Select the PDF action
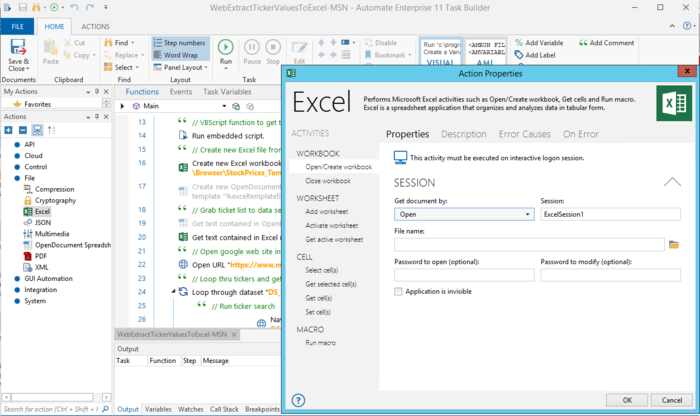The width and height of the screenshot is (700, 416). [35, 256]
